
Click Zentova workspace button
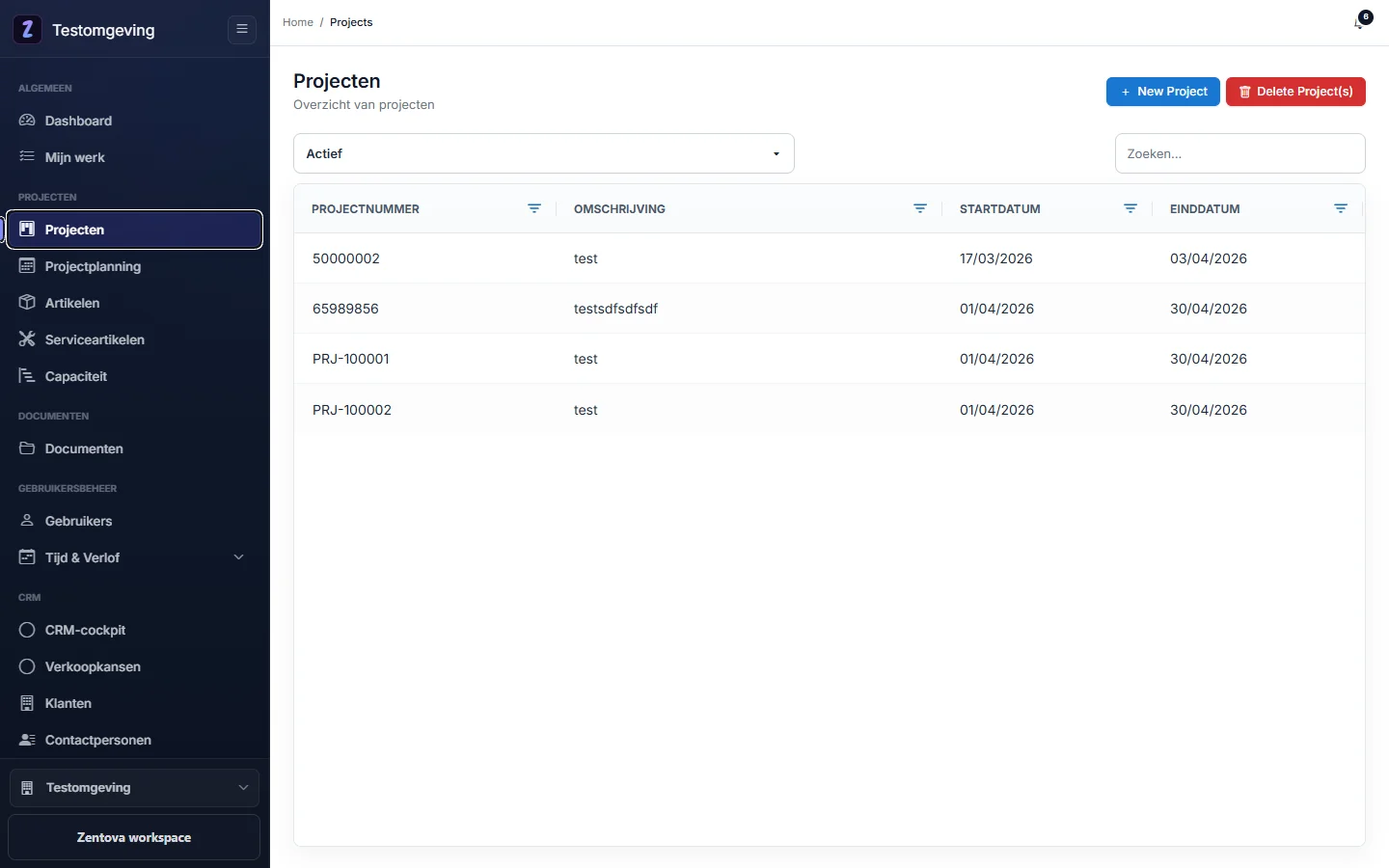pyautogui.click(x=134, y=837)
